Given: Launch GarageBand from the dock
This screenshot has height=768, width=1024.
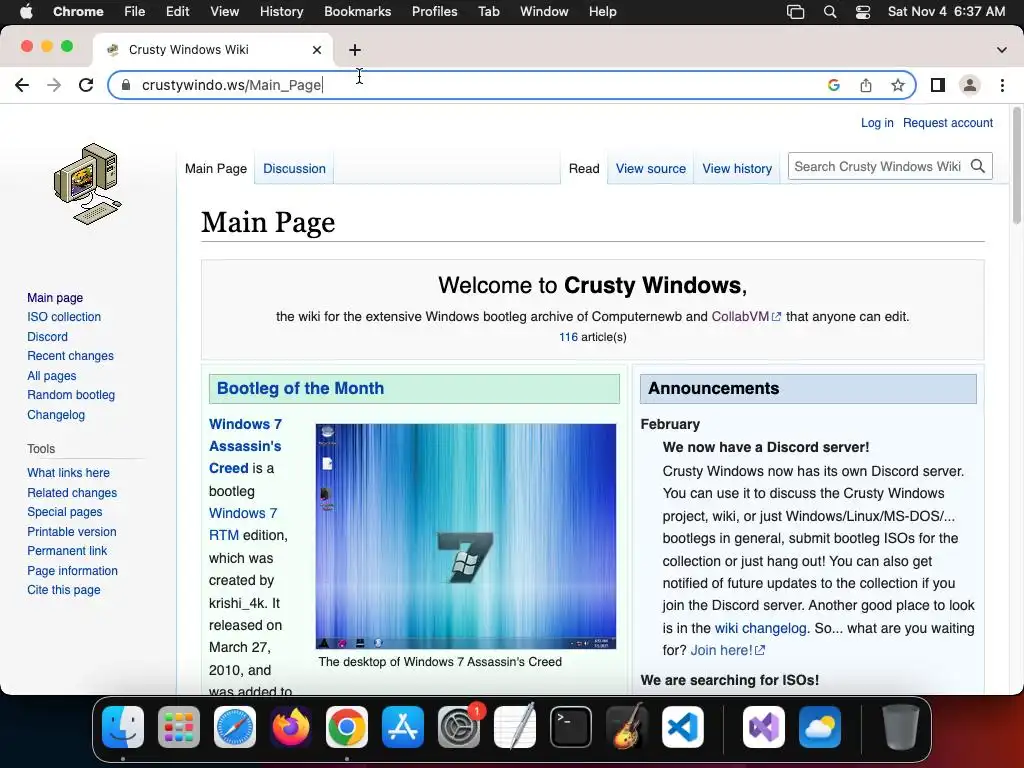Looking at the screenshot, I should pos(627,727).
